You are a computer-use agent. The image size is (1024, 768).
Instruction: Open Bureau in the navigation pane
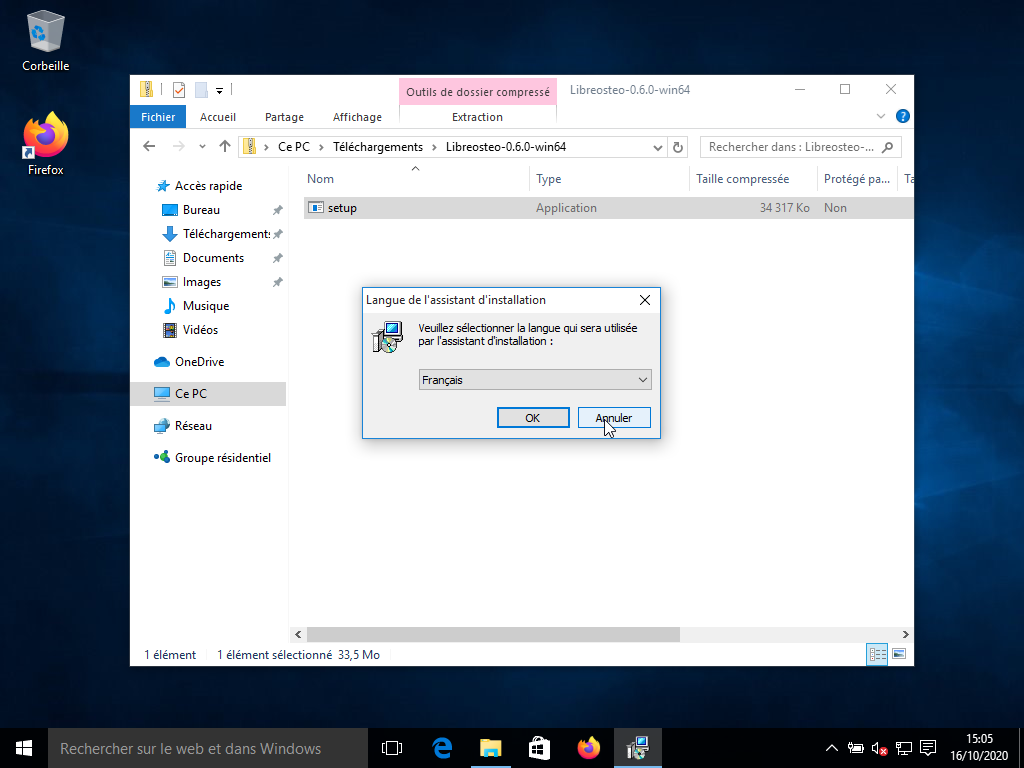pos(201,210)
